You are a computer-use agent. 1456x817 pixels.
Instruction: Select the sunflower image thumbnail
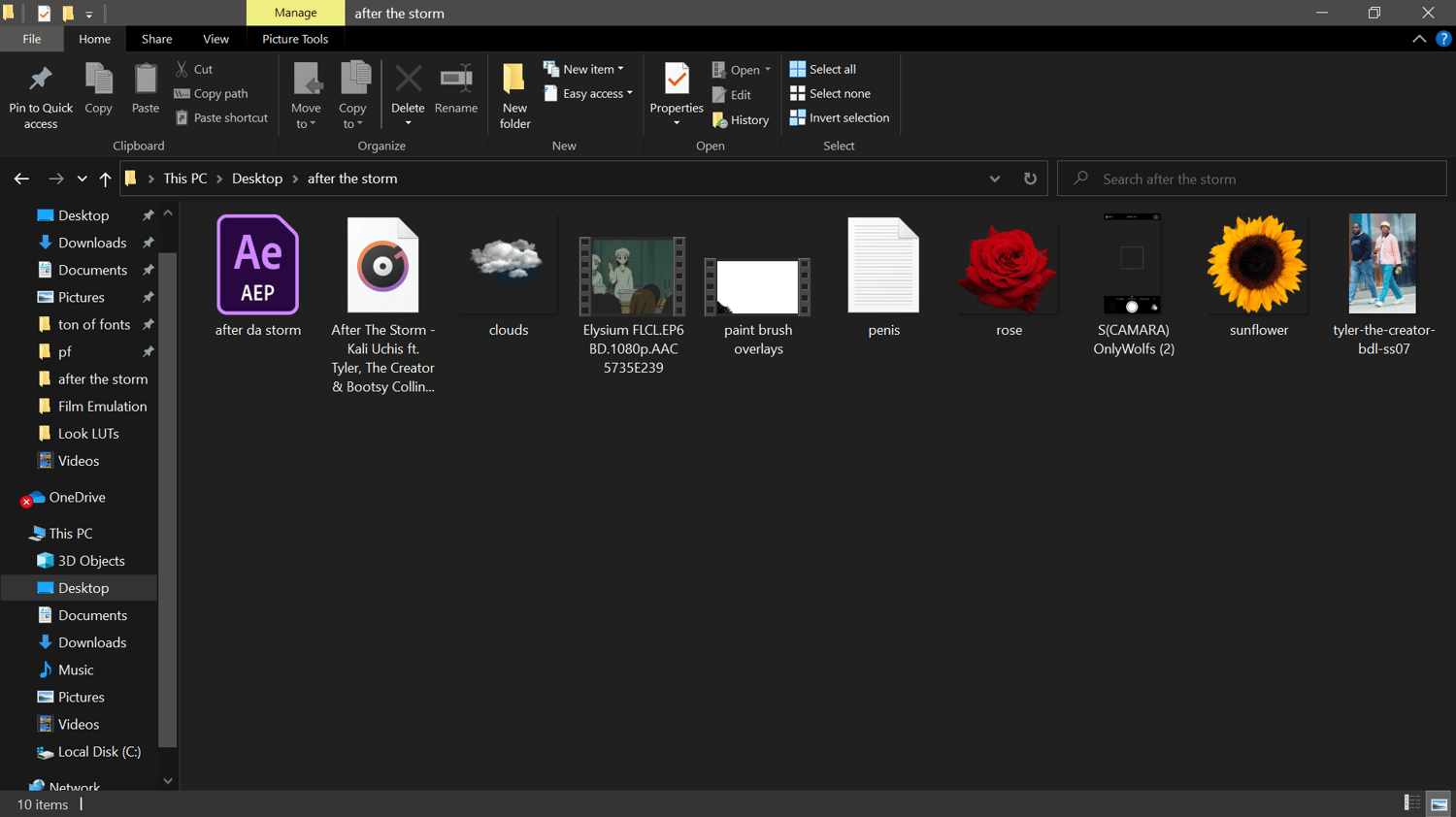click(1258, 265)
